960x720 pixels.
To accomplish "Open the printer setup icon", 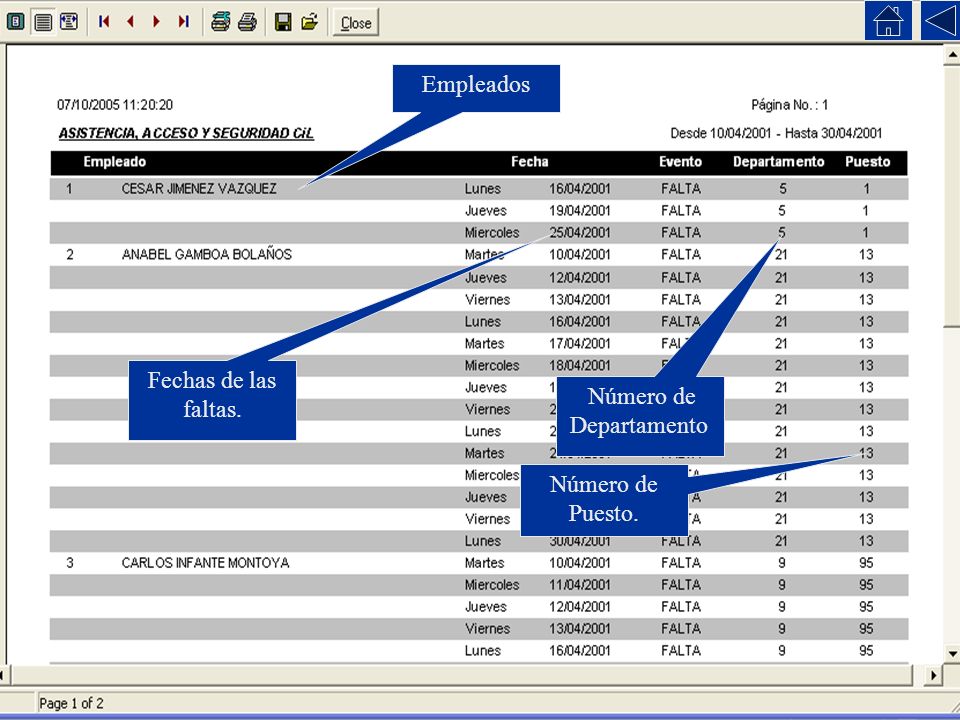I will pyautogui.click(x=220, y=21).
